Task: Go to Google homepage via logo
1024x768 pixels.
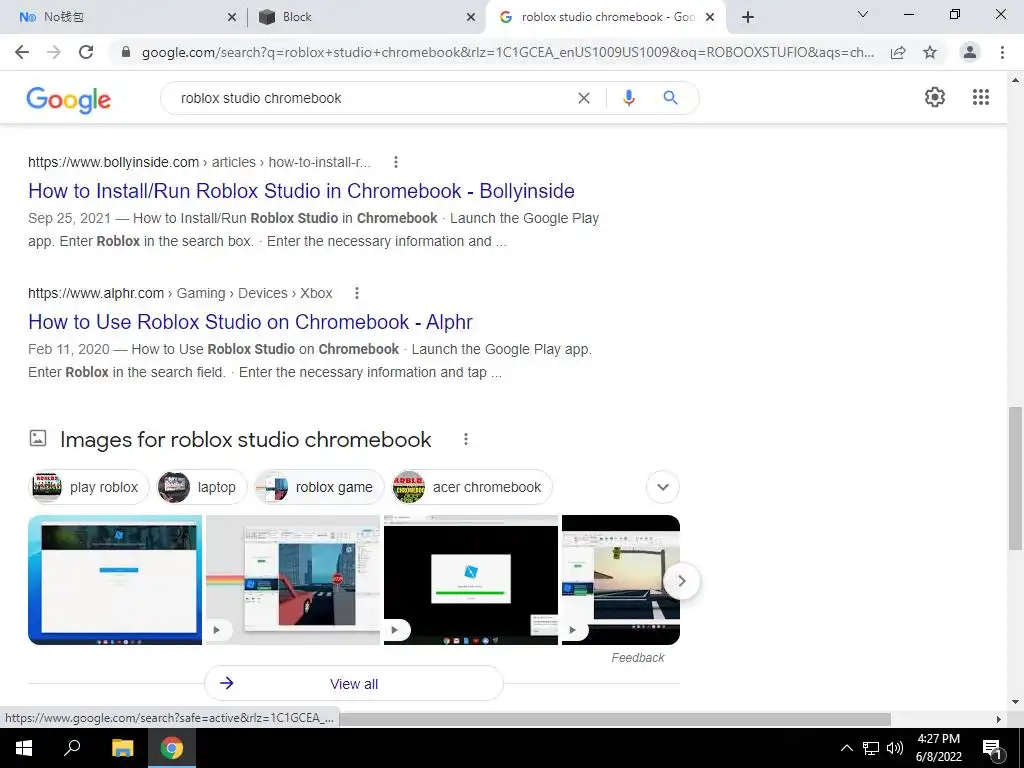Action: [x=69, y=99]
